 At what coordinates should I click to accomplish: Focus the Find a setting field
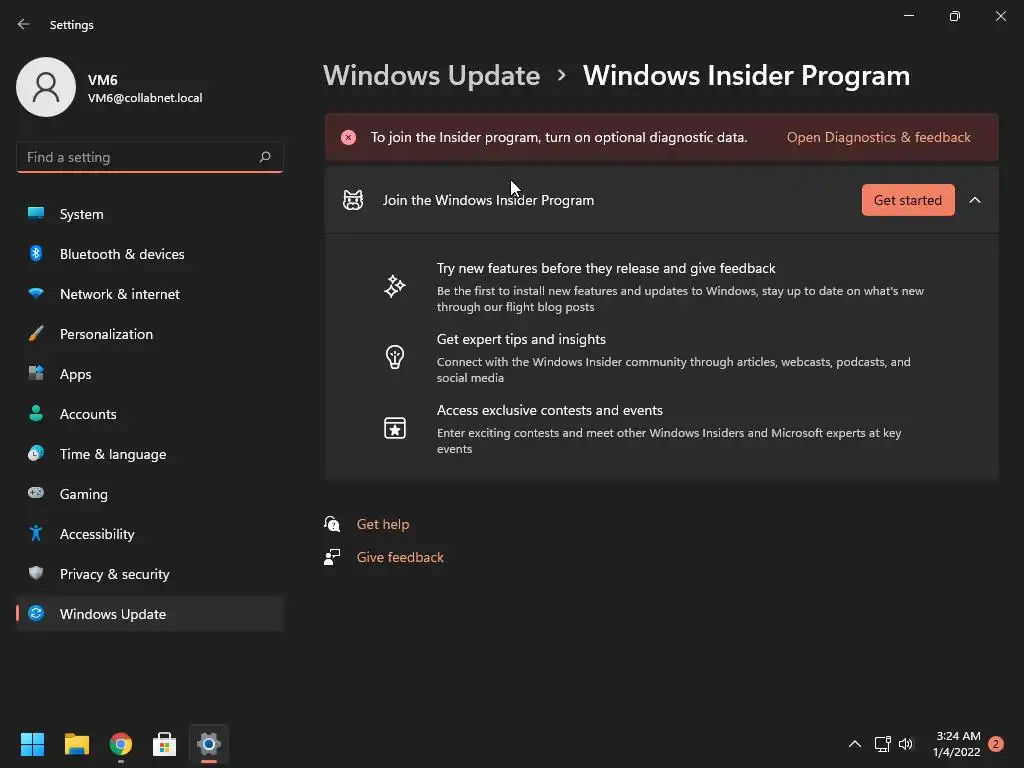150,157
